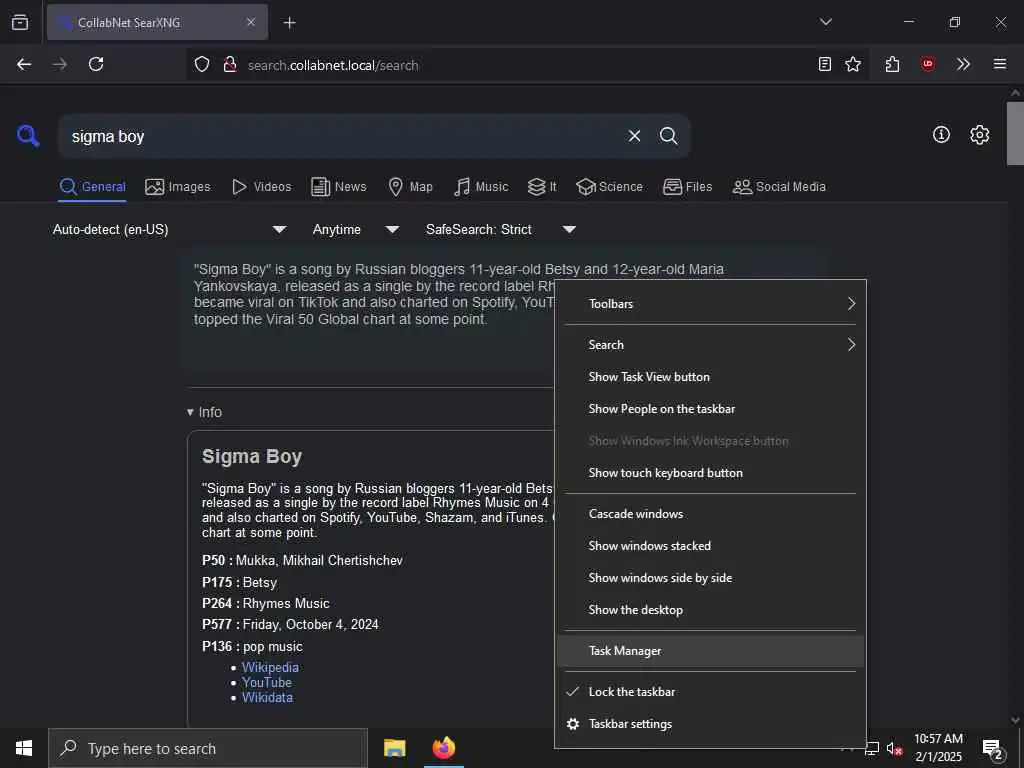
Task: Choose Cascade windows
Action: tap(711, 514)
